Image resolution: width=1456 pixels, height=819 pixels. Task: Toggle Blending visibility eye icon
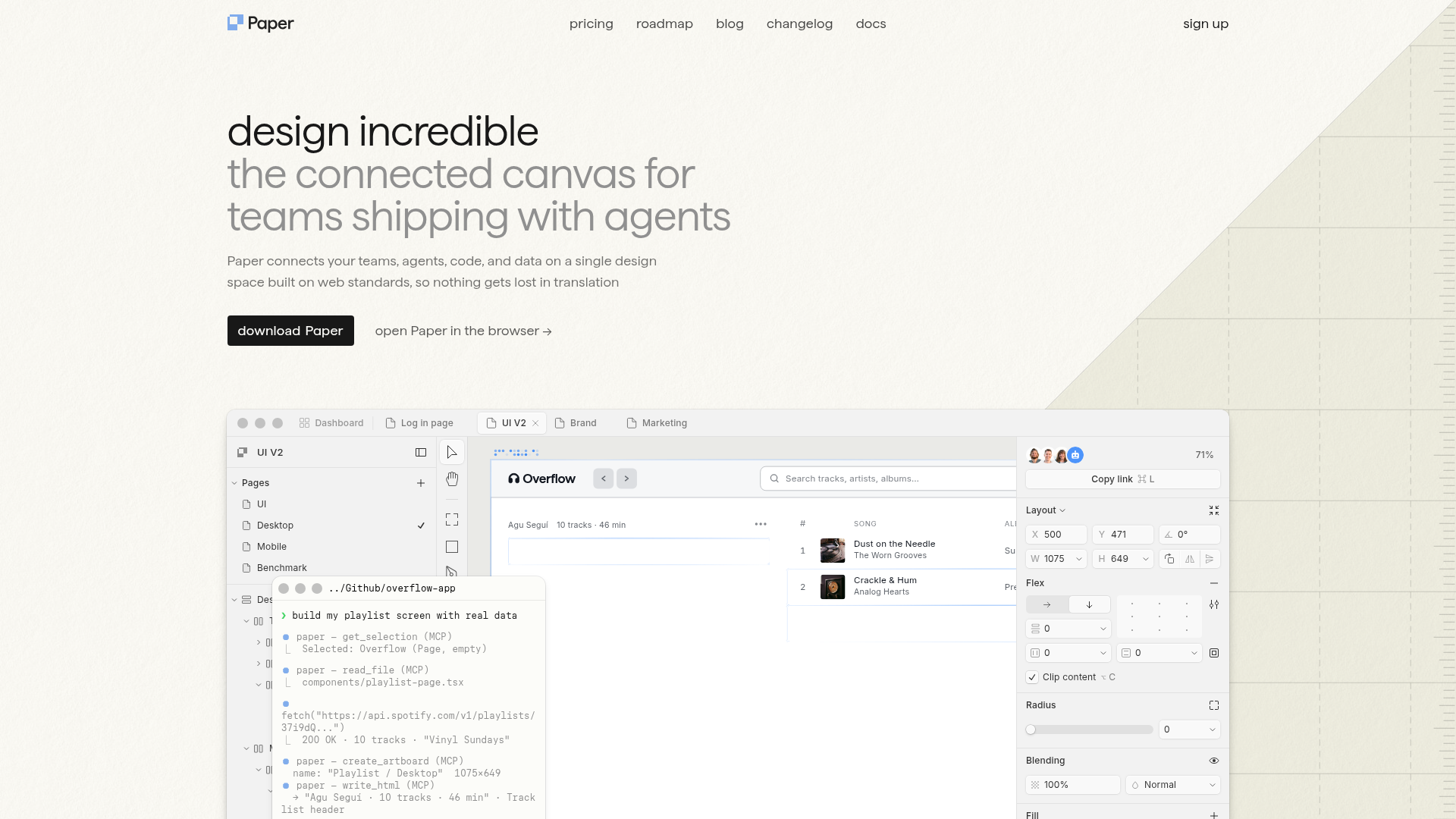[1214, 761]
